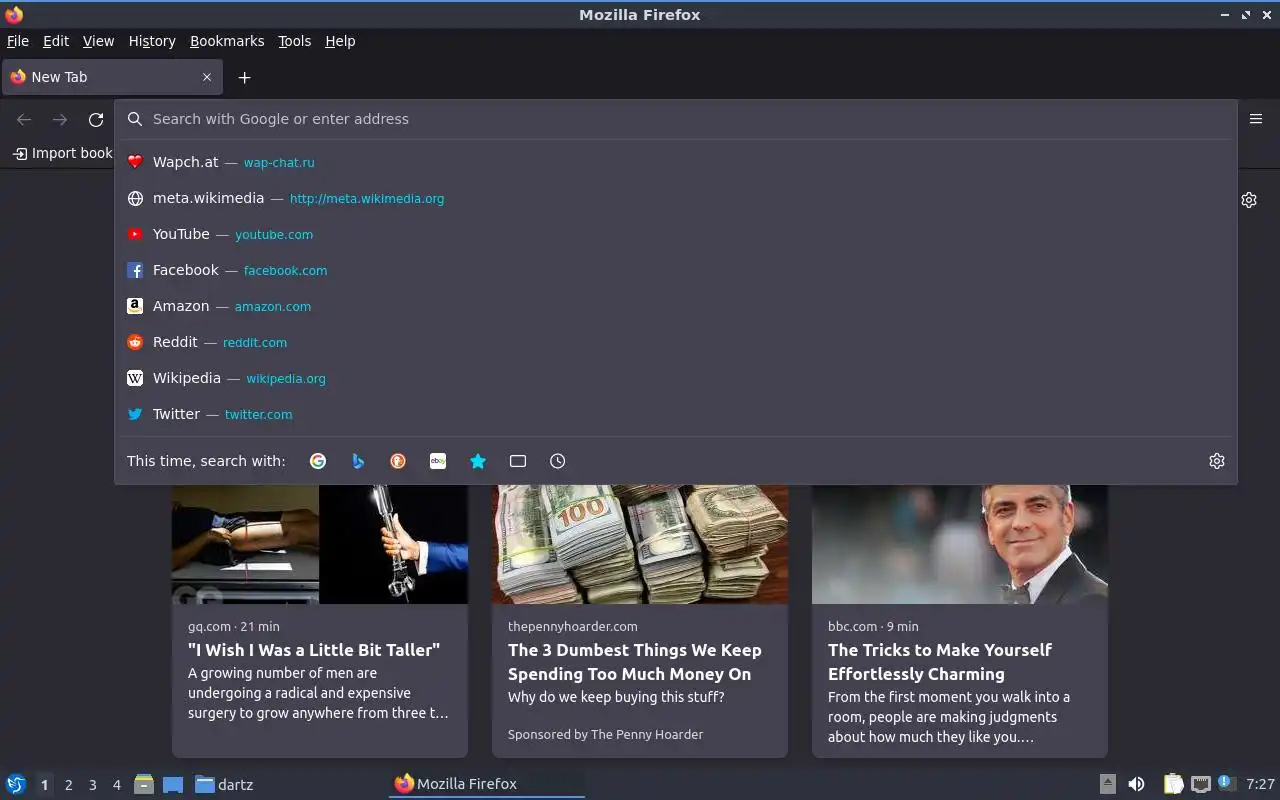Open a new tab with plus button
Viewport: 1280px width, 800px height.
click(x=244, y=77)
